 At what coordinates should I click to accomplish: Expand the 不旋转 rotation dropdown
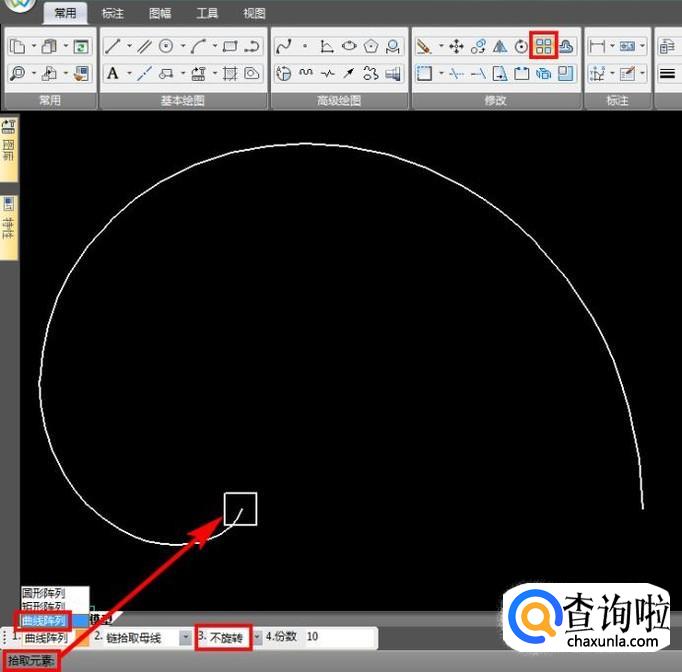point(257,637)
